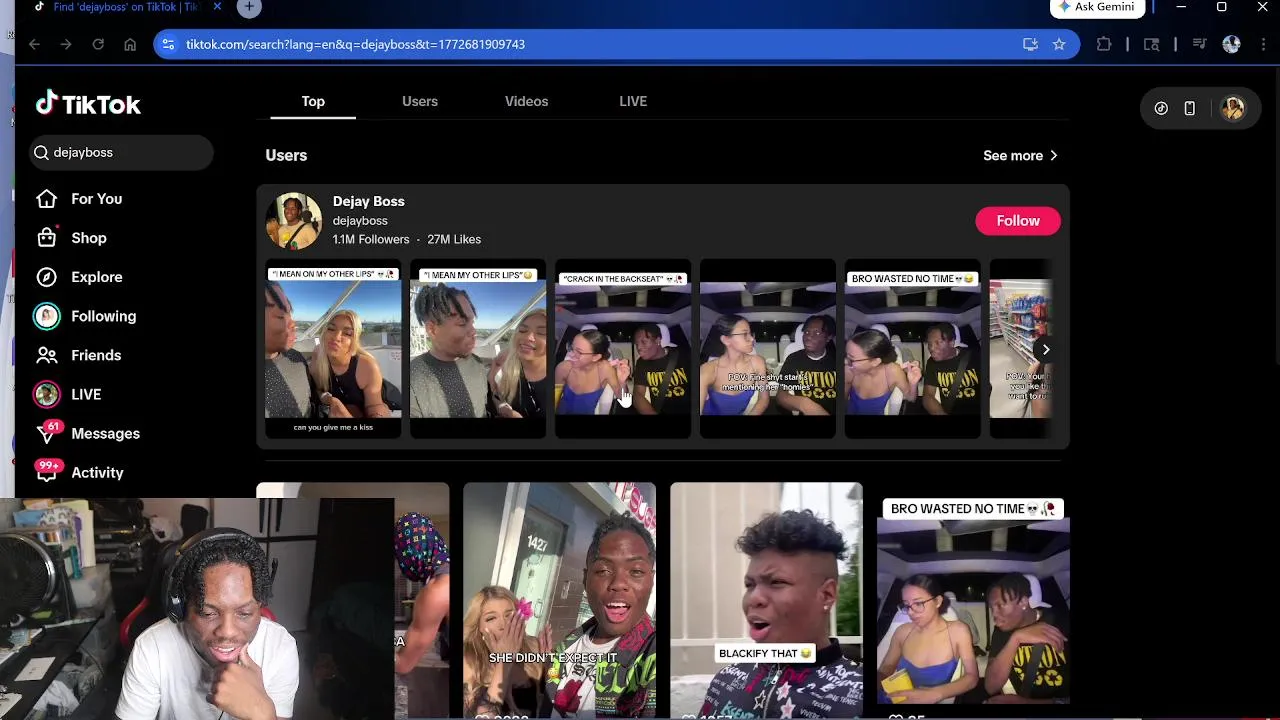Open "SHE DIDN'T EXPECT IT" video
1280x720 pixels.
click(x=560, y=600)
